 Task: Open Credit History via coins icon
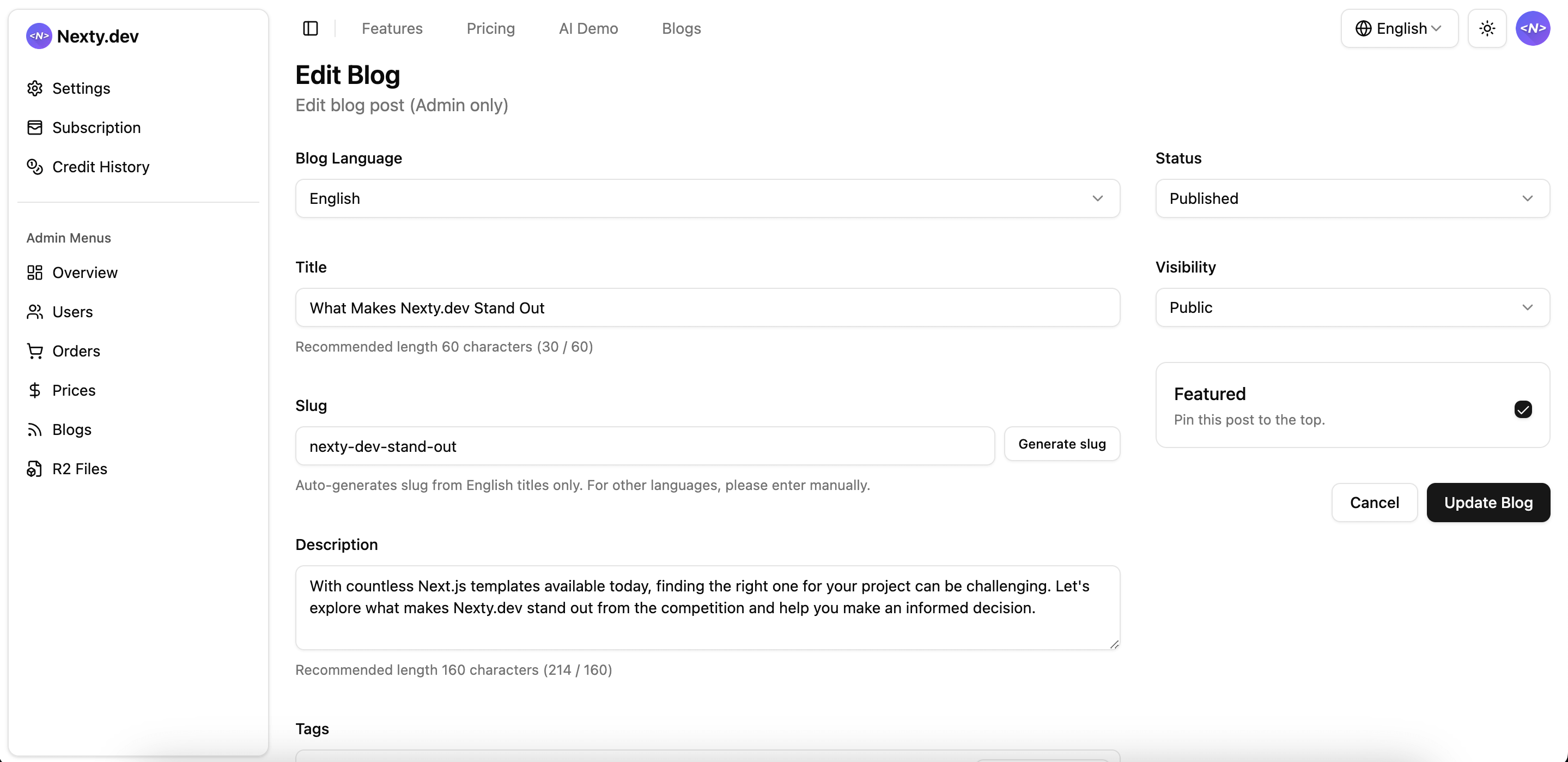coord(35,167)
